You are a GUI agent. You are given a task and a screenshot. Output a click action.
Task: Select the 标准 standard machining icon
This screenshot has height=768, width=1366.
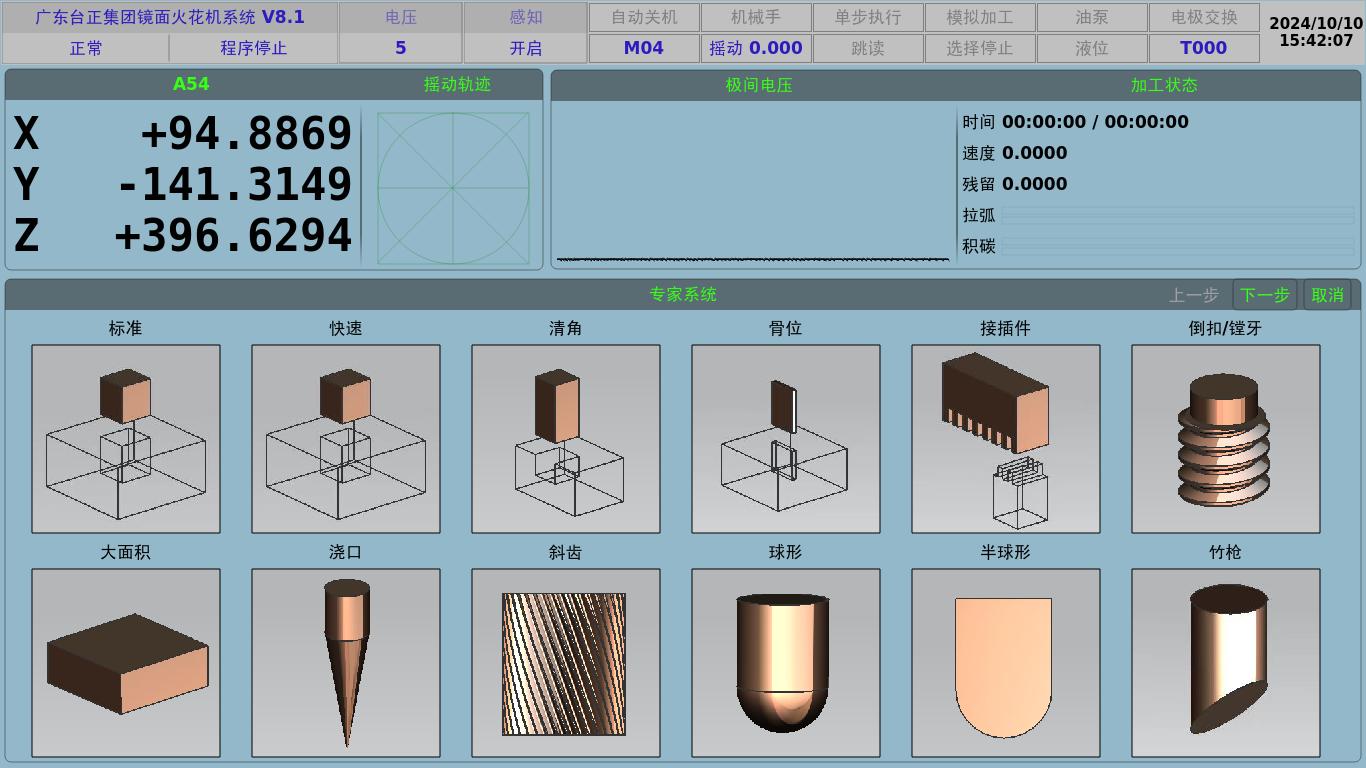126,439
